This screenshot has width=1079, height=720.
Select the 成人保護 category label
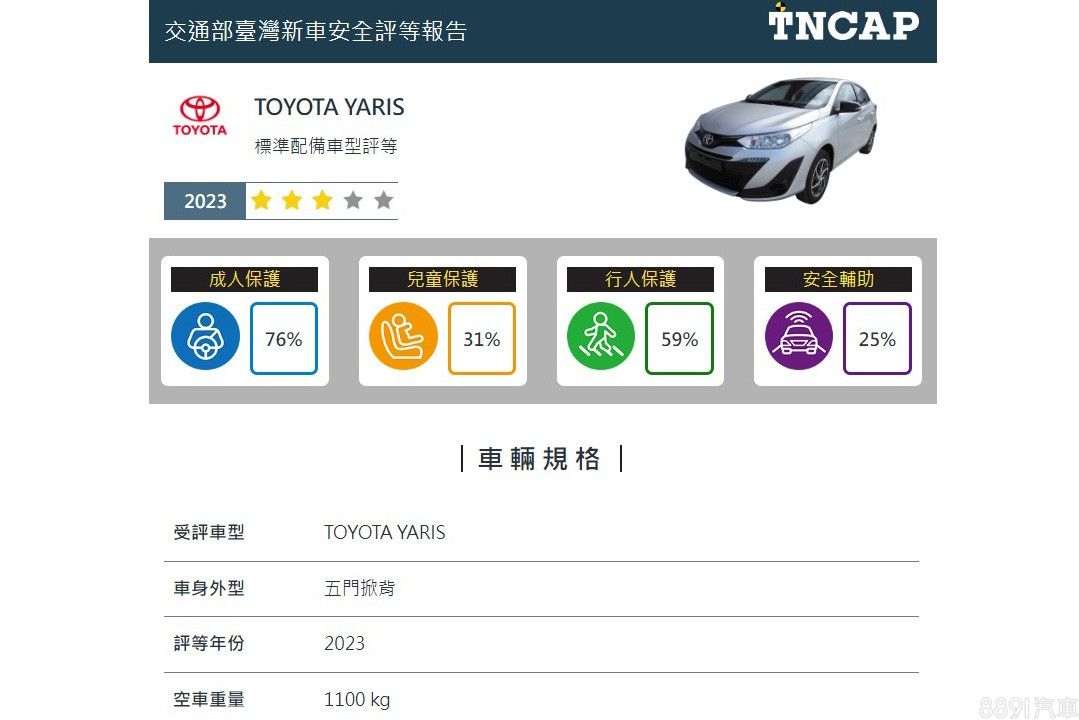tap(244, 279)
